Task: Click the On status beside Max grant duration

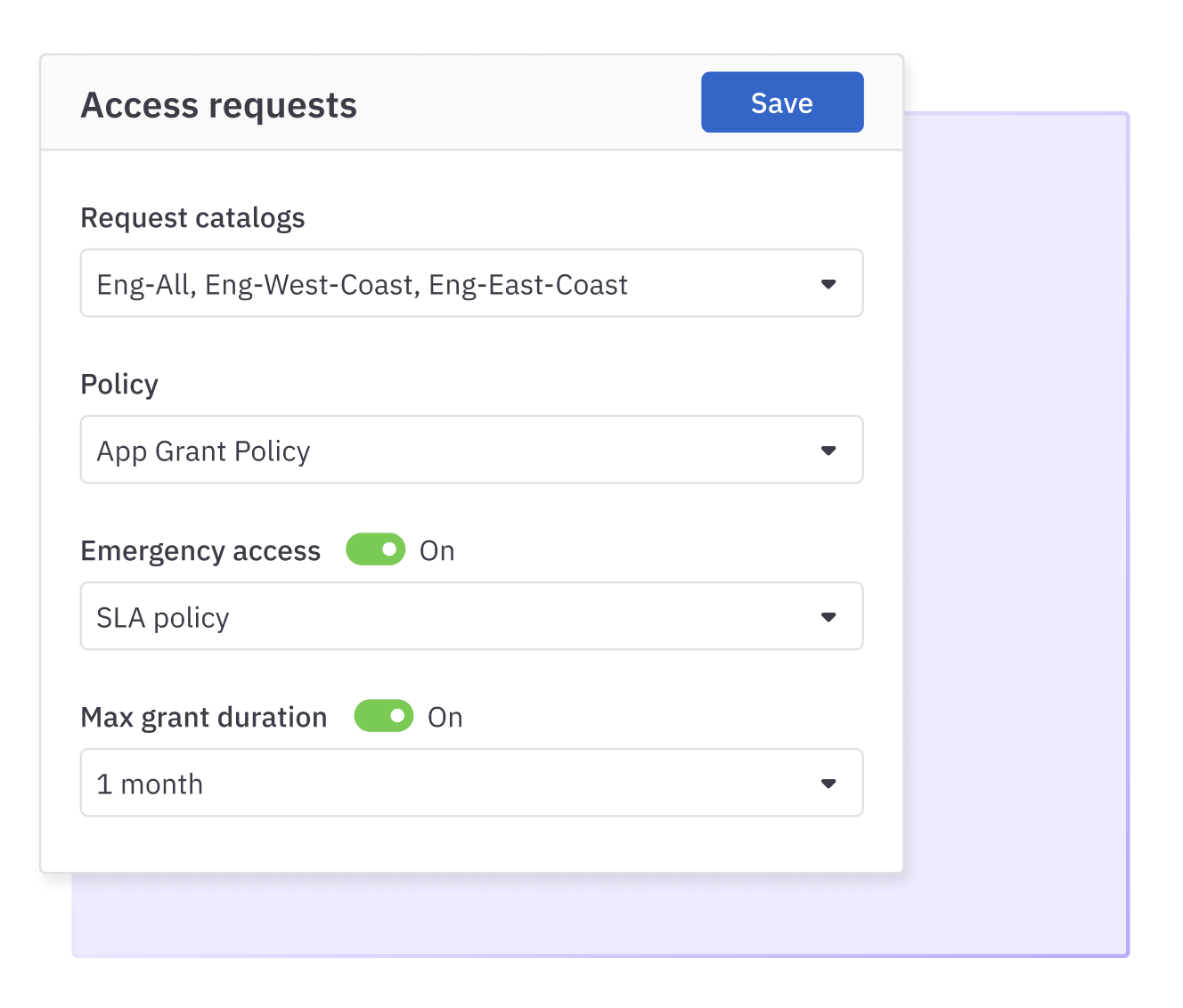Action: click(x=445, y=718)
